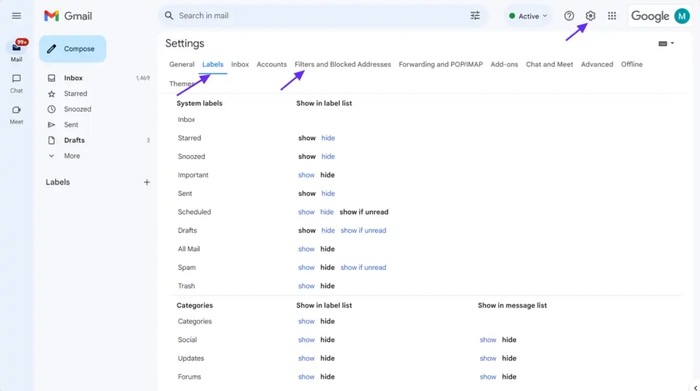
Task: Click the Compose button
Action: tap(72, 49)
